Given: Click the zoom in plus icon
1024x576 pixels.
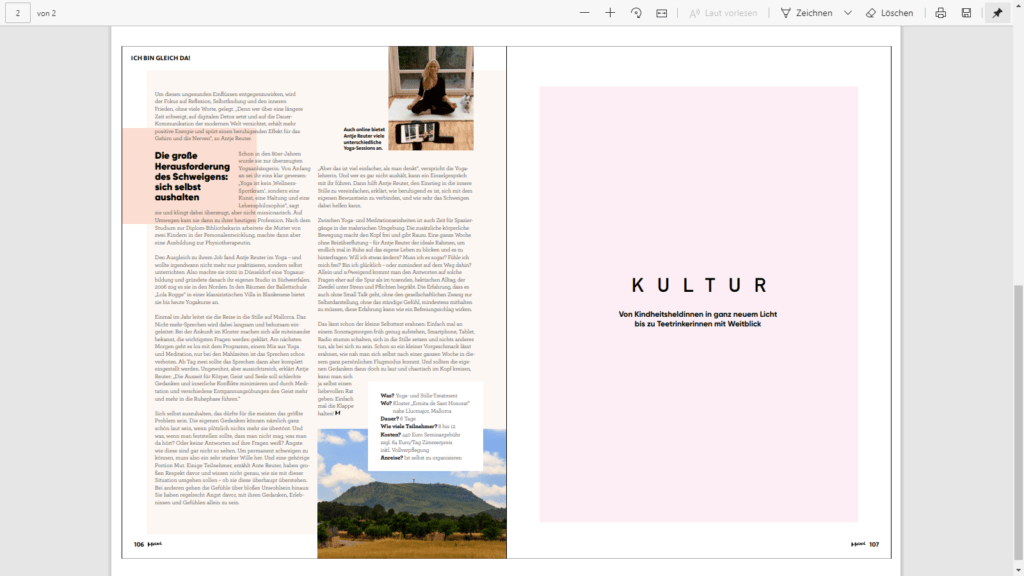Looking at the screenshot, I should pos(610,13).
